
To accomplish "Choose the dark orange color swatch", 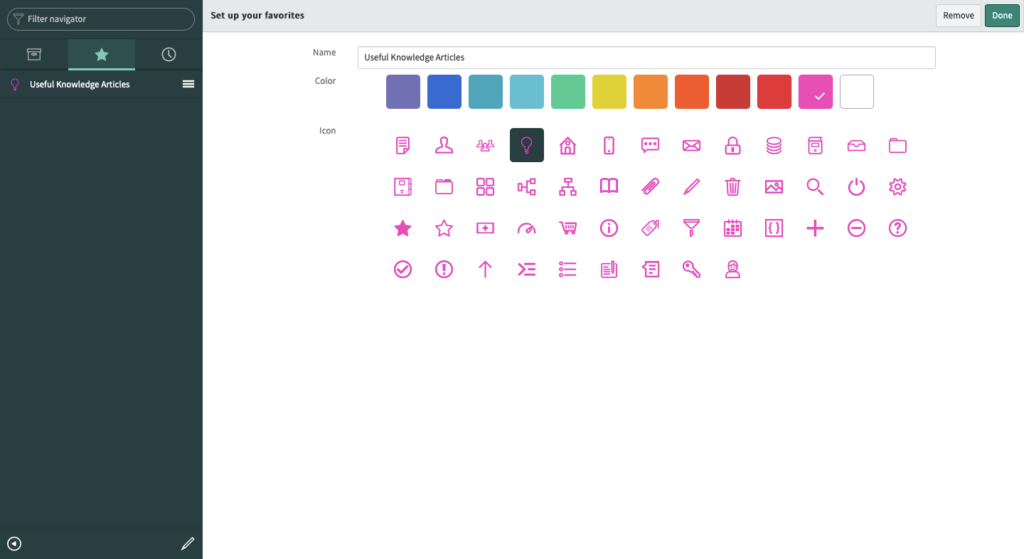I will 692,91.
